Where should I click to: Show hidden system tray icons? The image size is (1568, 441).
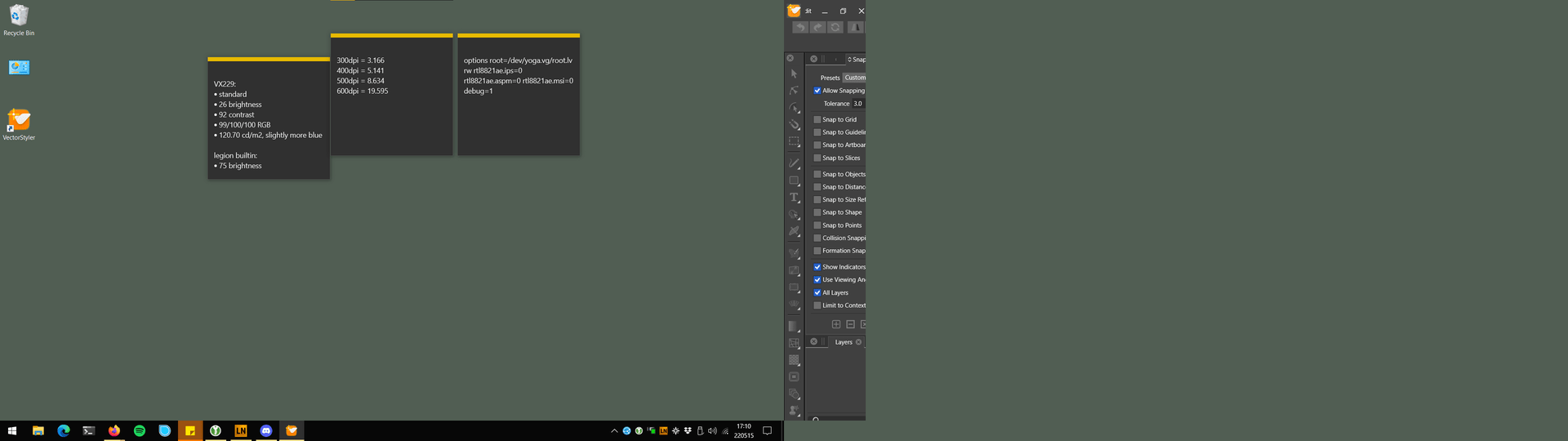click(x=614, y=430)
